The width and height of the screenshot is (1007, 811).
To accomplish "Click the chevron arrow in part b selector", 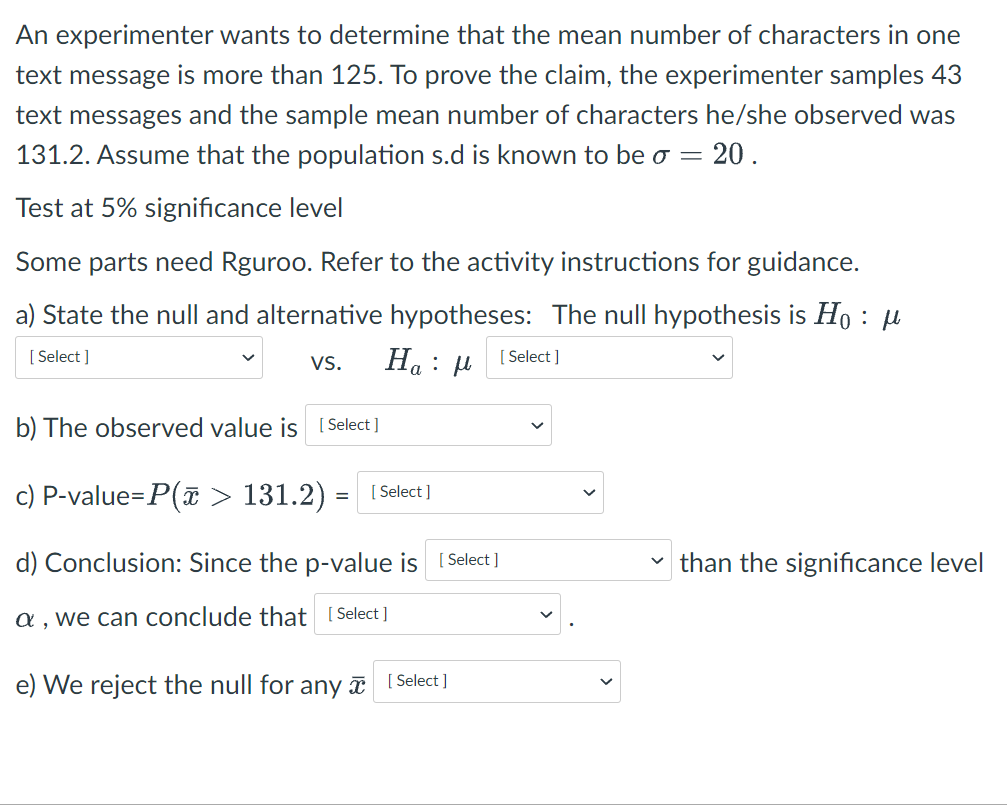I will (537, 424).
